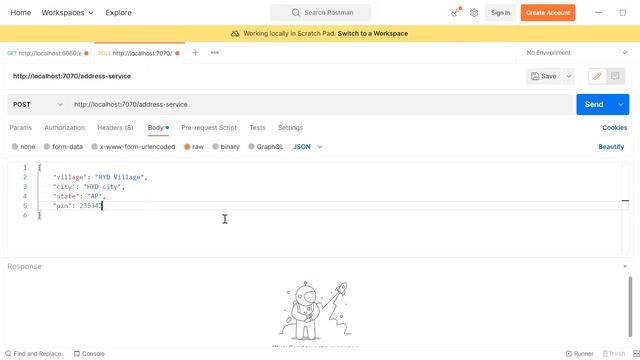Click the two-pane layout icon in status bar

coord(636,353)
